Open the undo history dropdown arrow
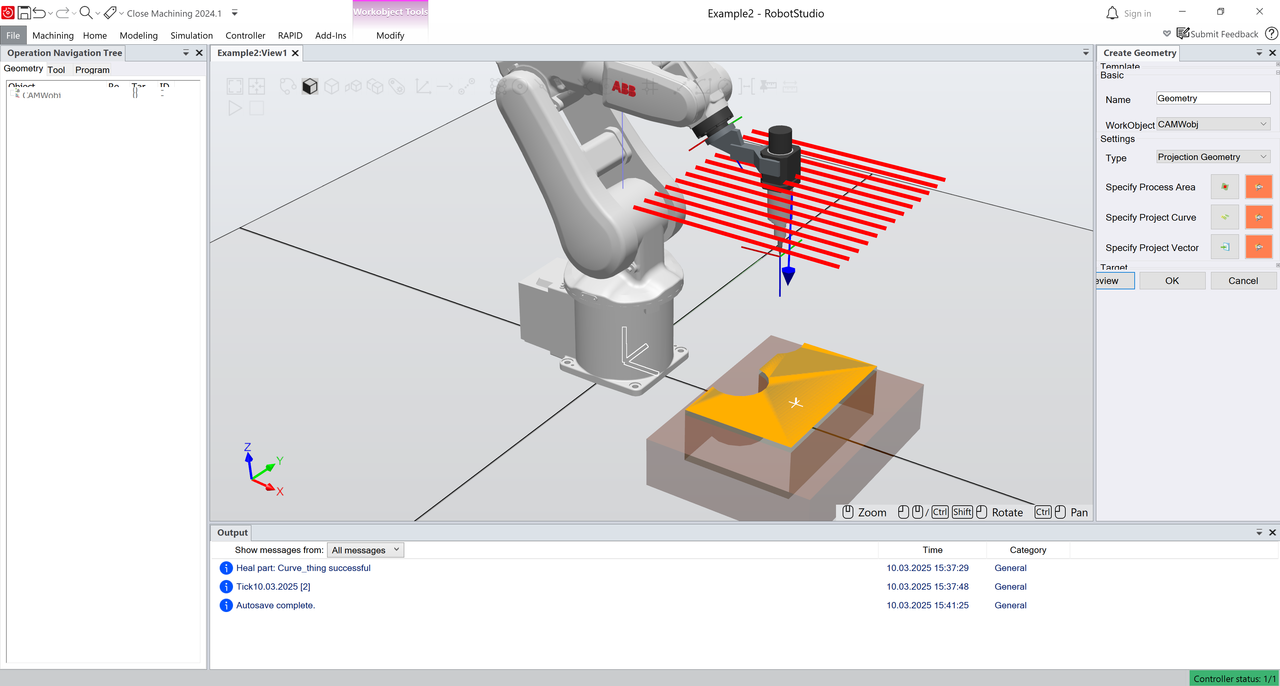The image size is (1280, 686). (x=50, y=14)
